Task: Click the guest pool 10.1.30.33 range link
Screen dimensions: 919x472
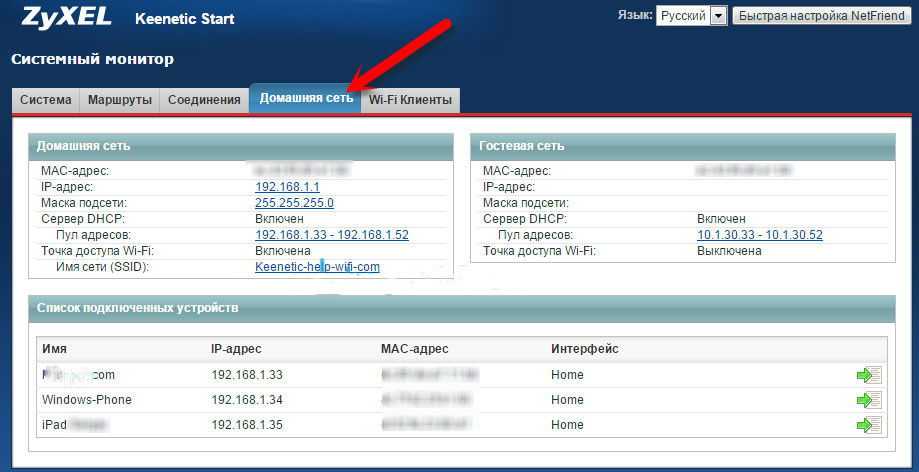Action: 759,235
